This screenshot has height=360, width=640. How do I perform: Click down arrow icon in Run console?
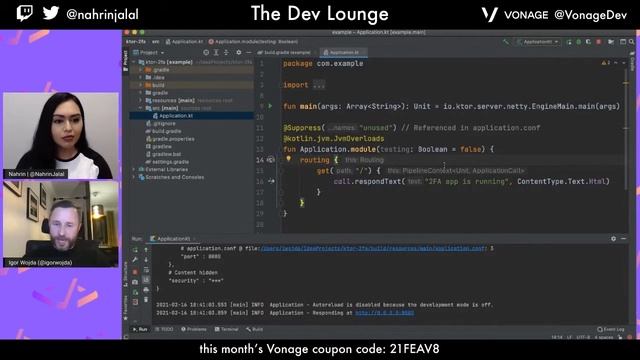146,260
